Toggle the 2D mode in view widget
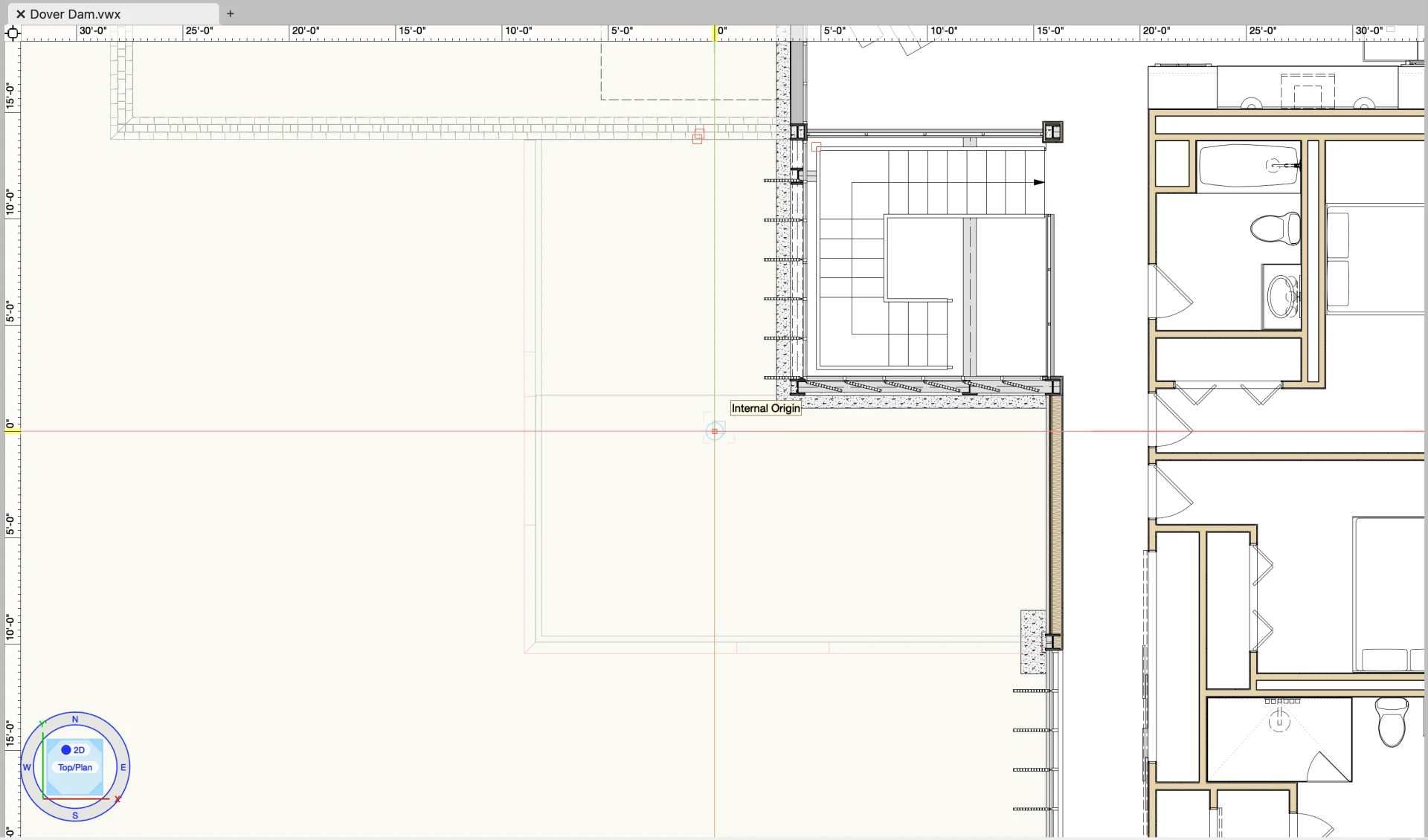 74,750
